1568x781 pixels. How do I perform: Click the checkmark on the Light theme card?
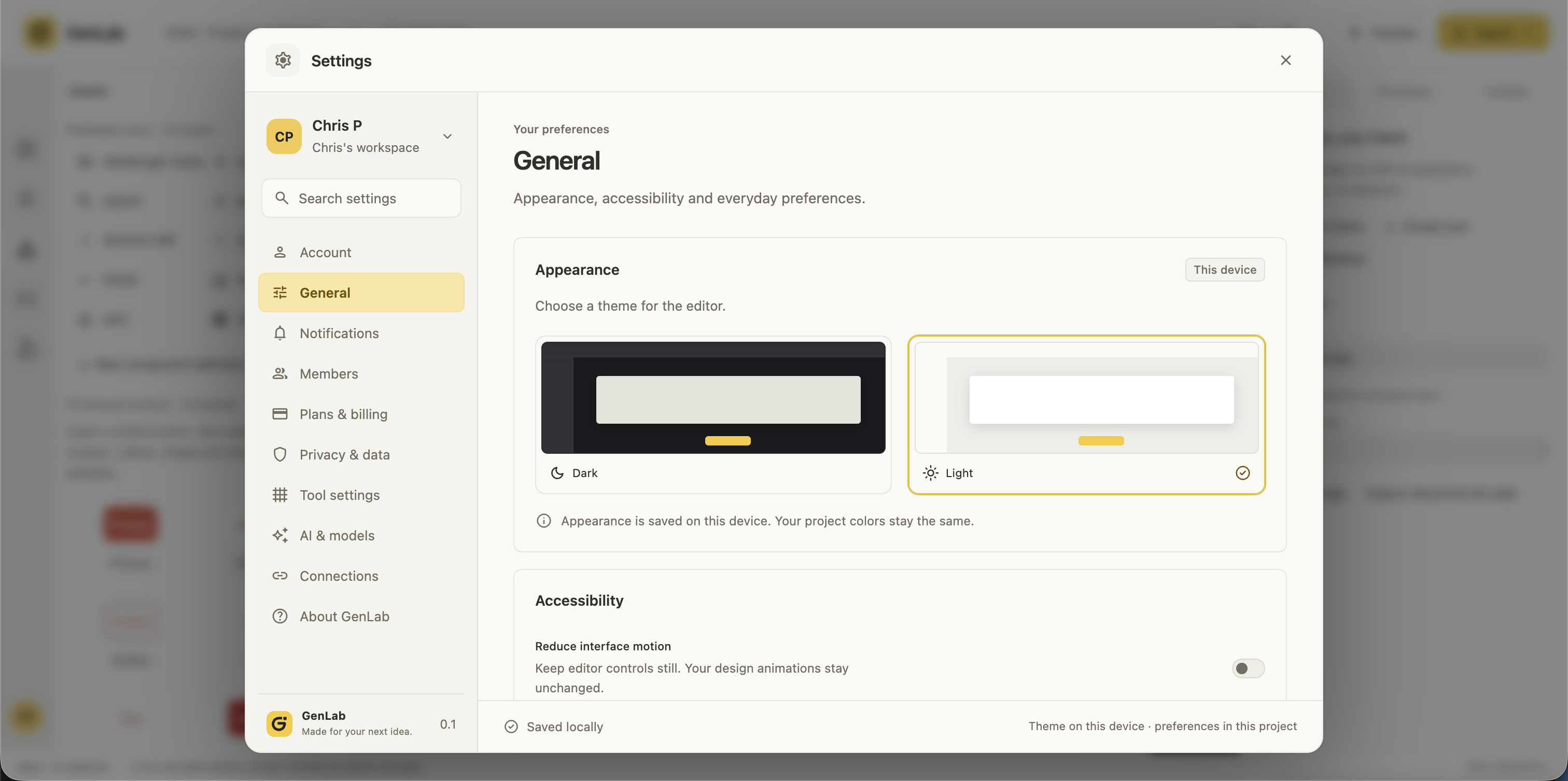click(x=1243, y=473)
